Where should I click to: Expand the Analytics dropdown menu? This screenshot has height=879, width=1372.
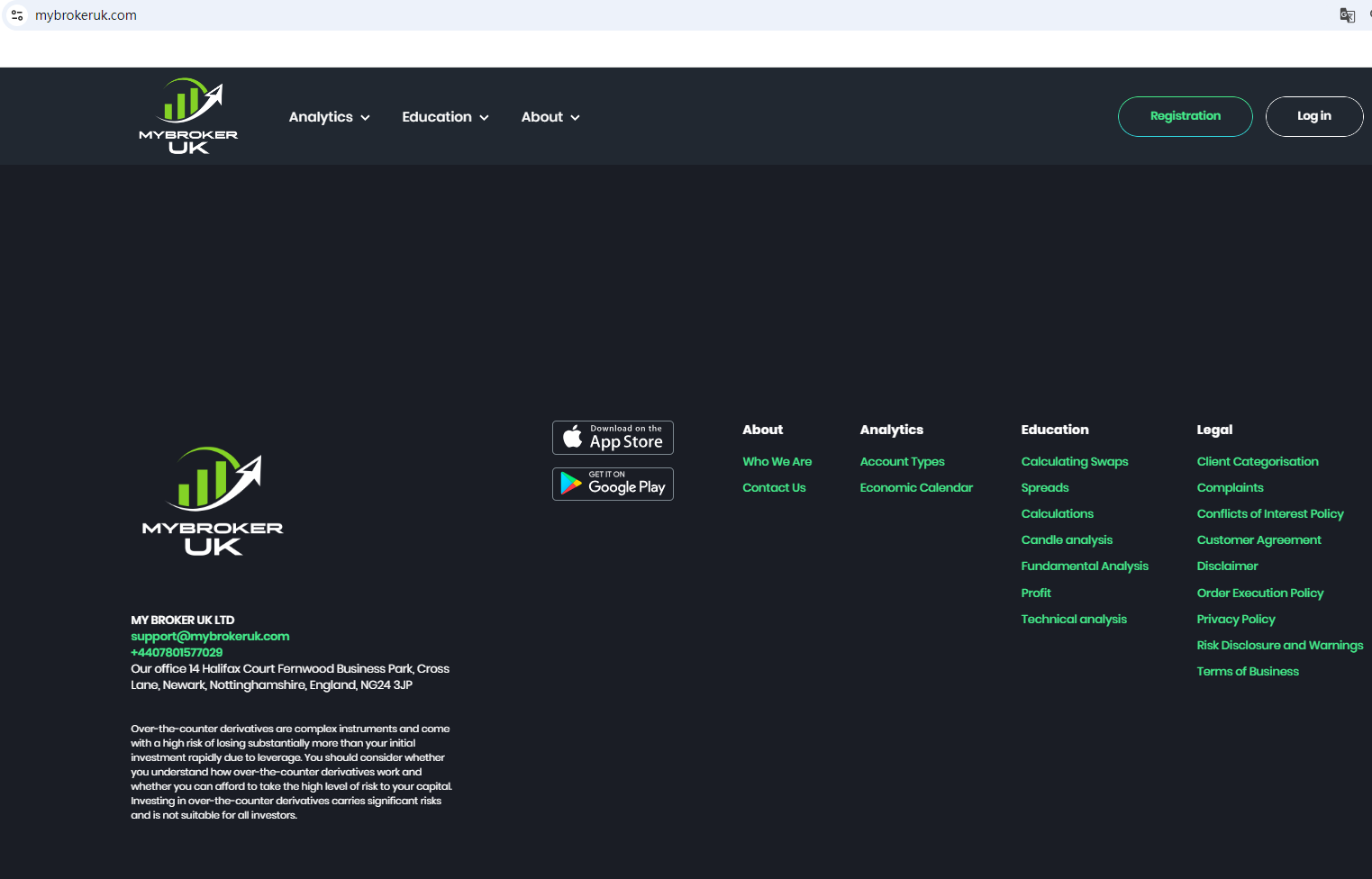tap(329, 117)
